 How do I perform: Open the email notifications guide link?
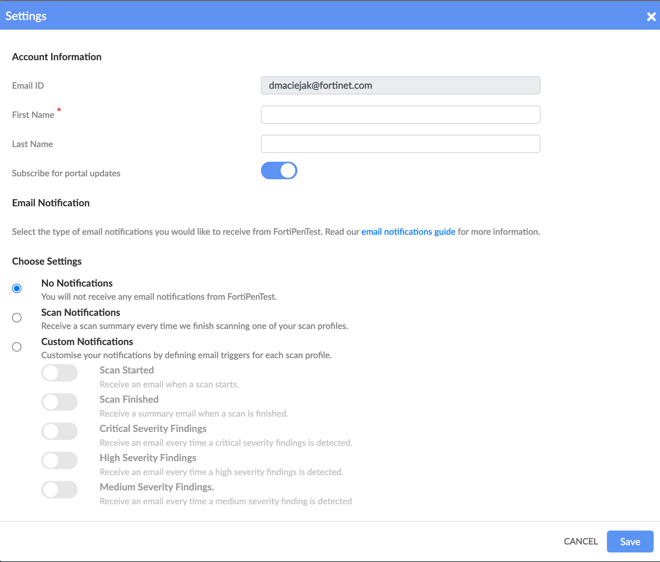click(x=408, y=232)
